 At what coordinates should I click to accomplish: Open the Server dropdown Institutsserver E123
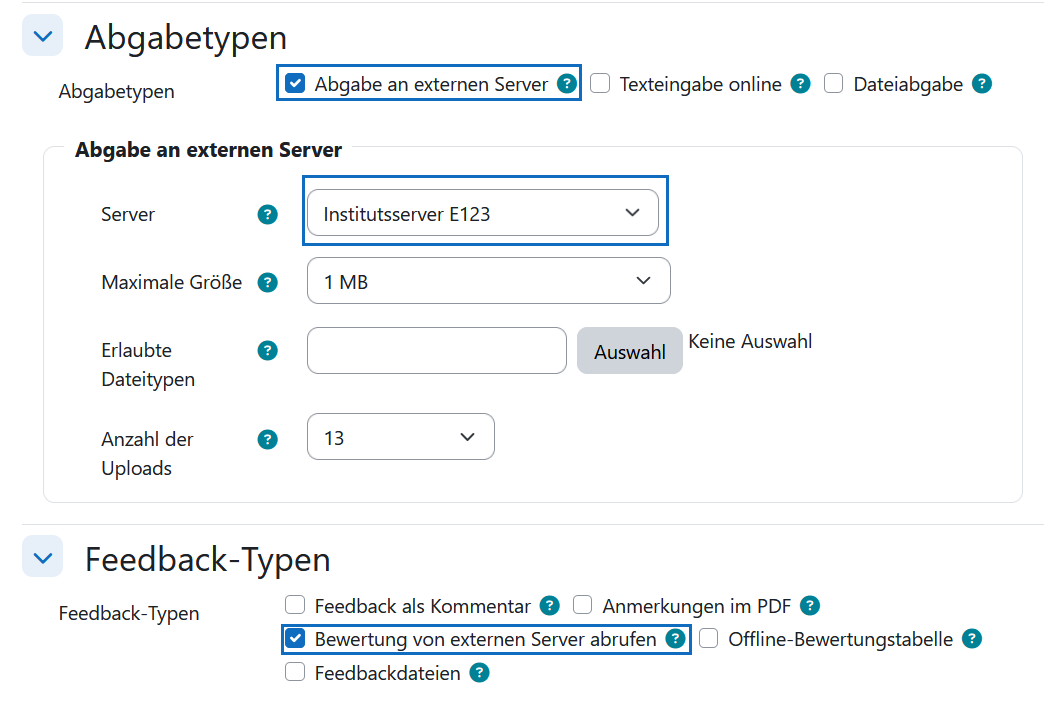[x=483, y=213]
